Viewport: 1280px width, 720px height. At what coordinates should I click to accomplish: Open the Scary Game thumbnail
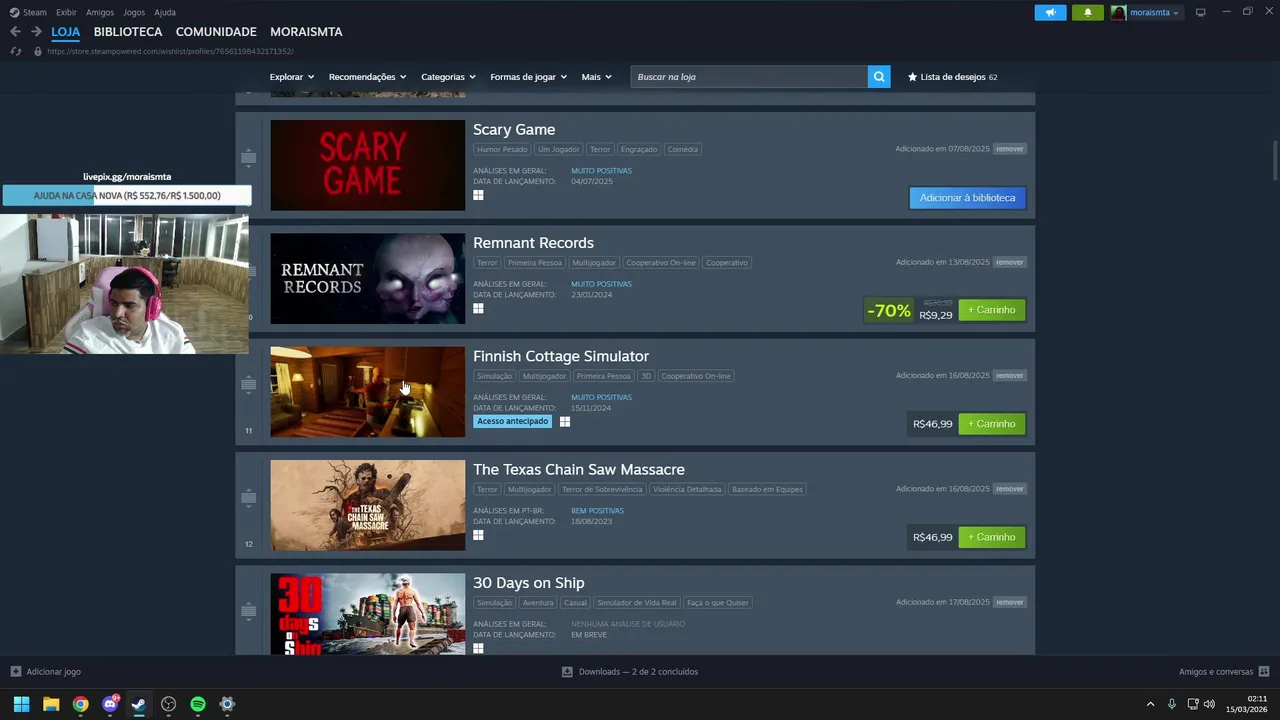click(x=367, y=165)
